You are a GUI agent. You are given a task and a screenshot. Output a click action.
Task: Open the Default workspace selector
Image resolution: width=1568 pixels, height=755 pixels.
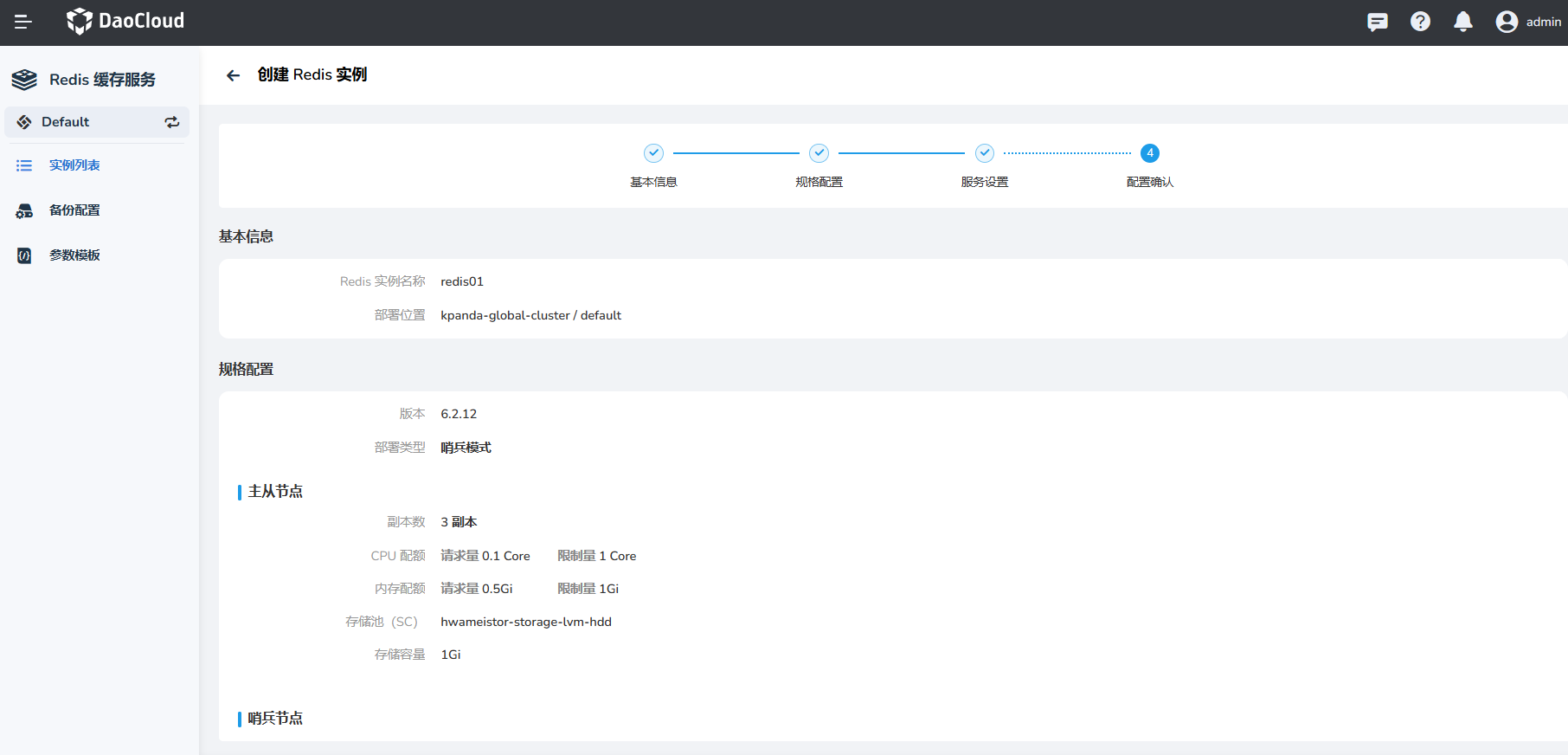[66, 122]
